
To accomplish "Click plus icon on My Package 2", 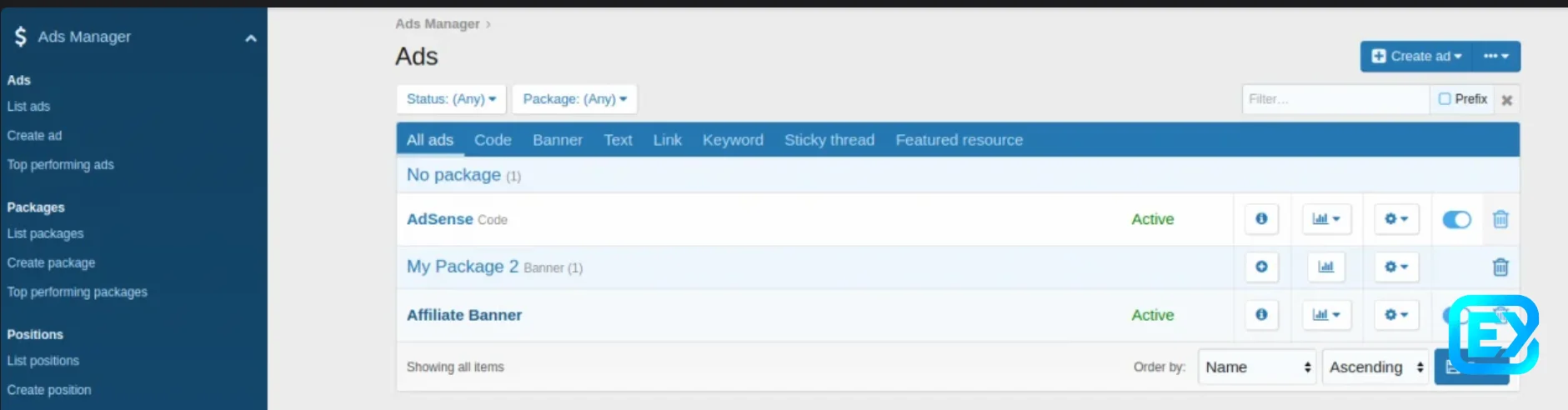I will [1261, 267].
